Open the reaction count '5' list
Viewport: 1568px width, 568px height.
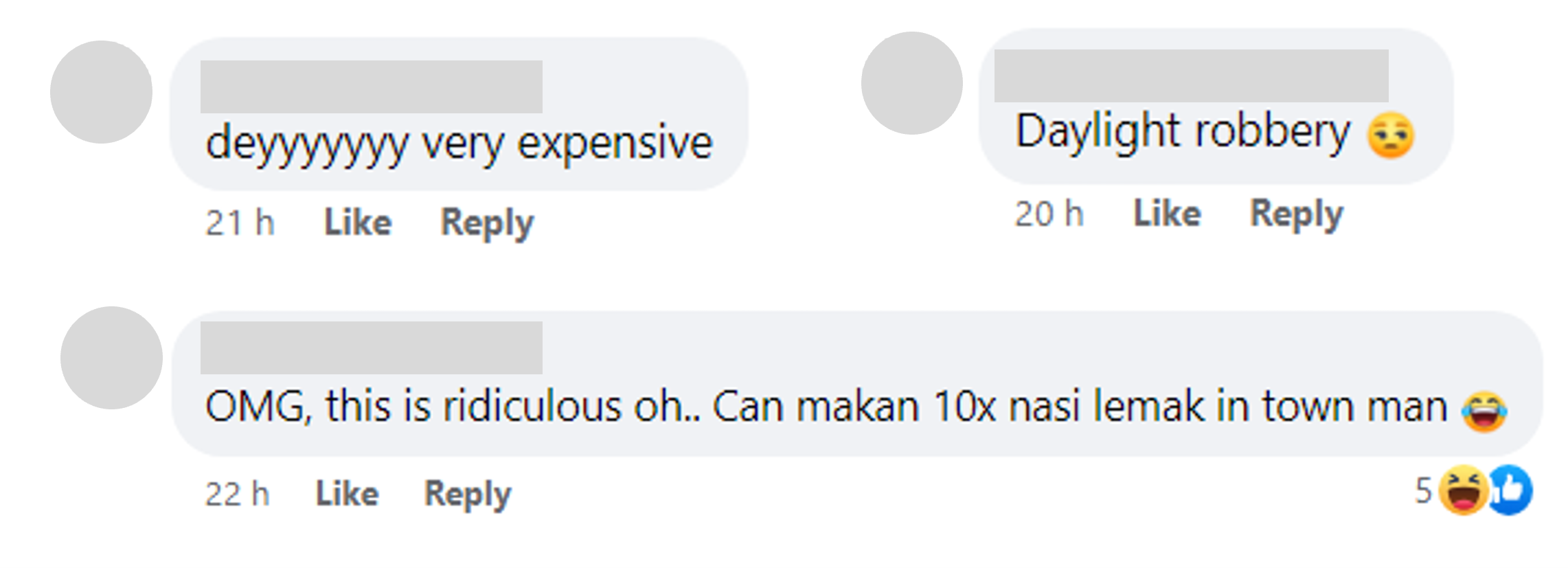[1423, 490]
